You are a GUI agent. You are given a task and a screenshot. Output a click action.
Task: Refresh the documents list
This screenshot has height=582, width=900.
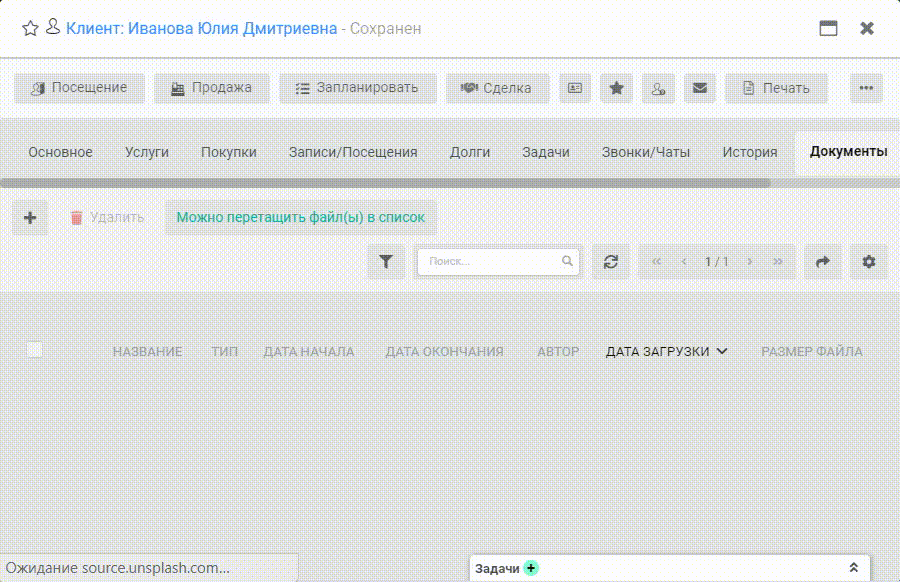coord(611,262)
